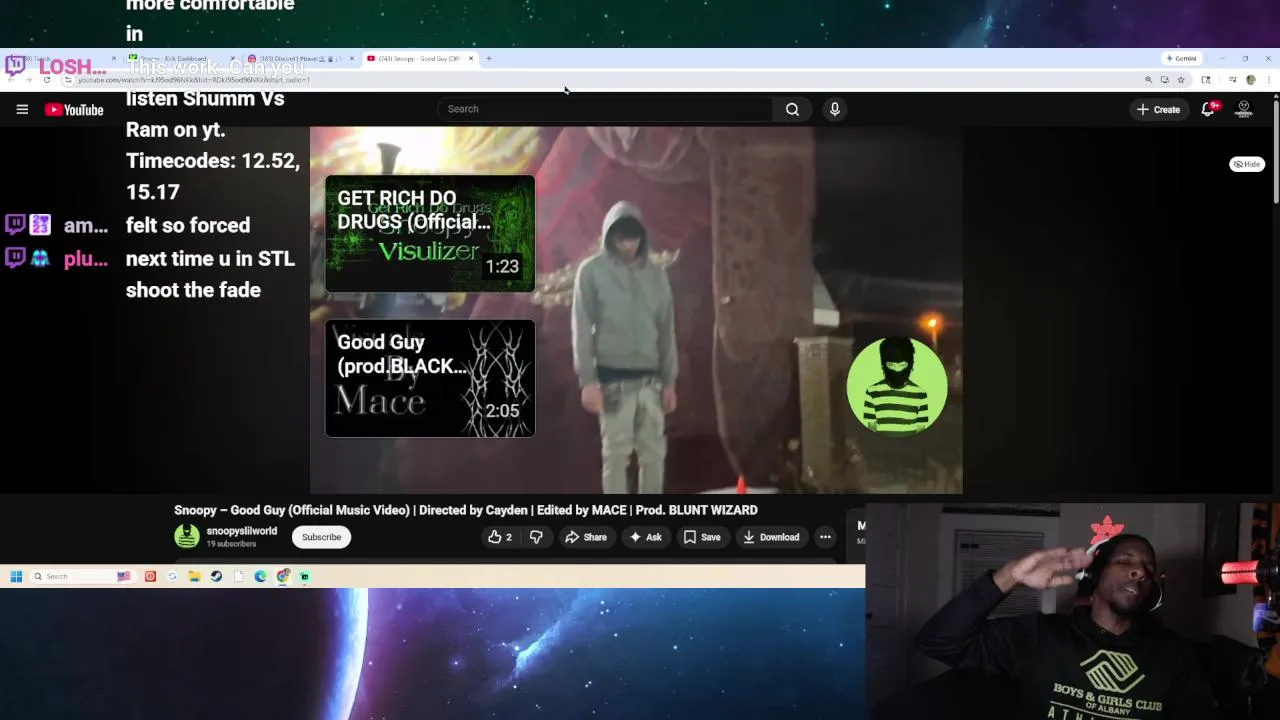Click the video title text
This screenshot has width=1280, height=720.
pyautogui.click(x=466, y=510)
